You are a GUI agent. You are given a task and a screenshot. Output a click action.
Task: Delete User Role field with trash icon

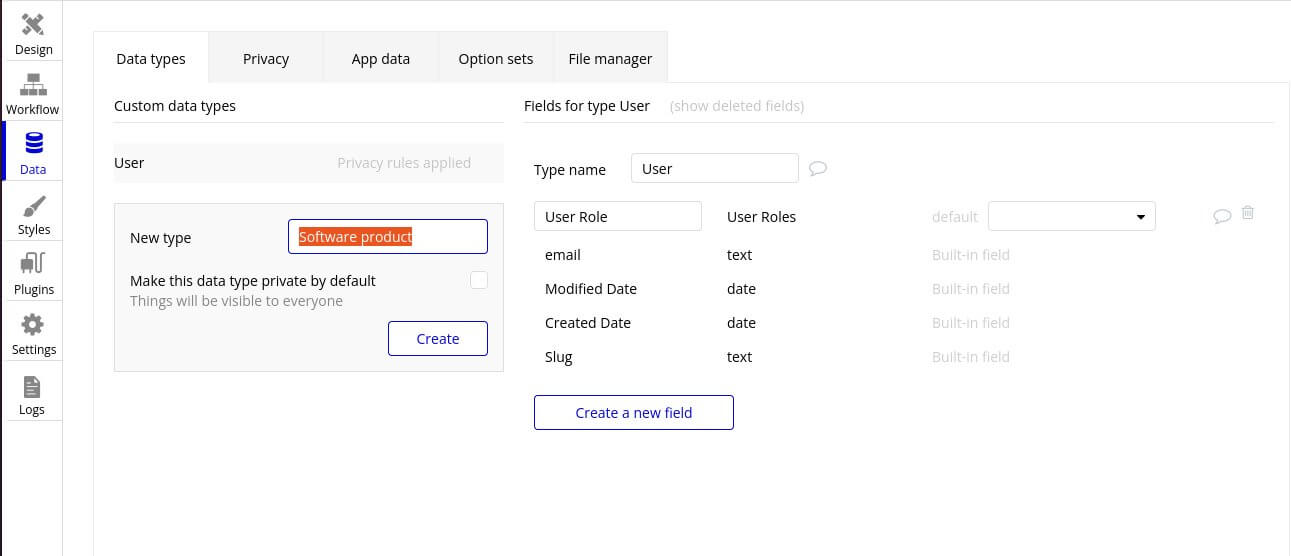(1248, 213)
